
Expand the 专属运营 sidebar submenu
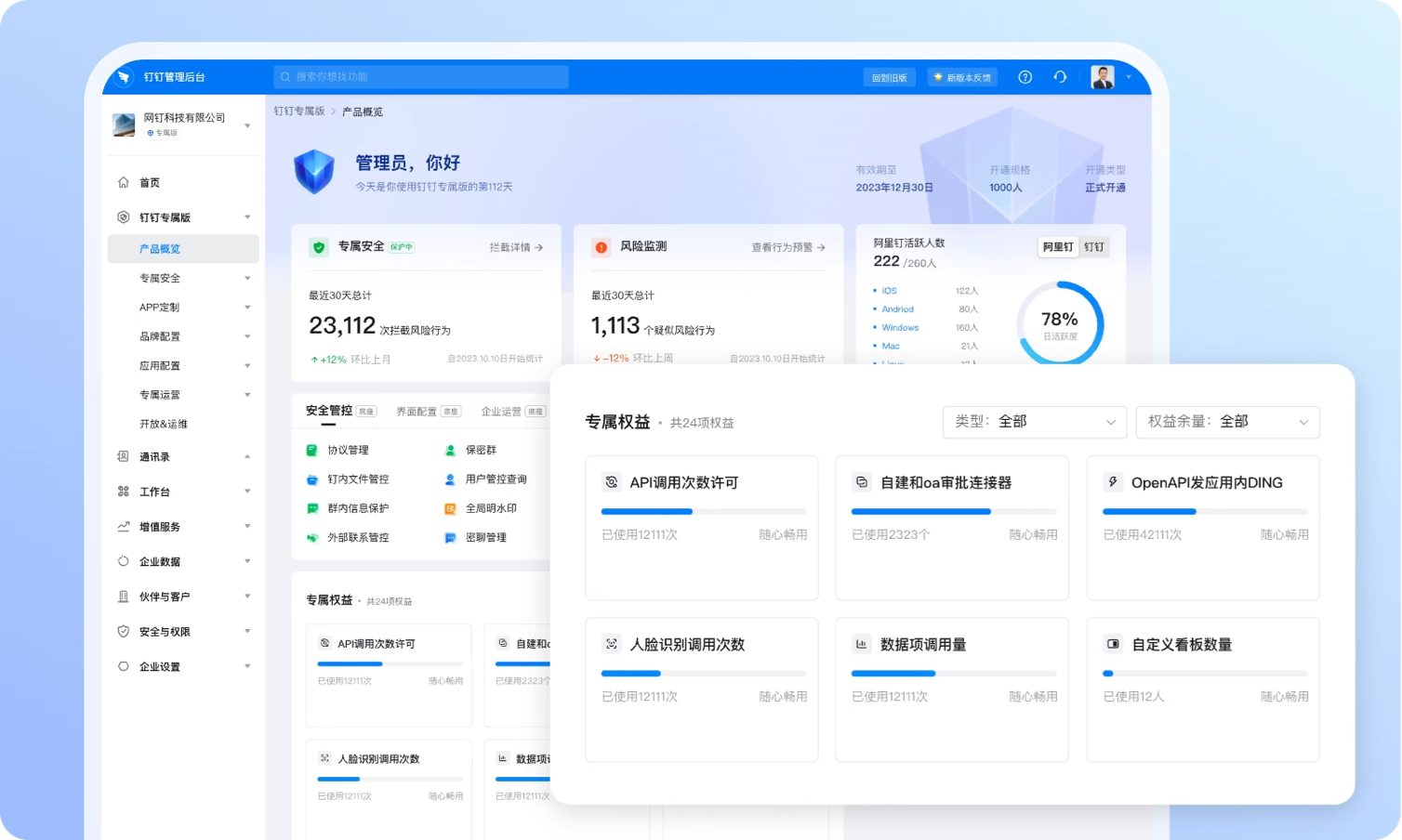pos(247,395)
